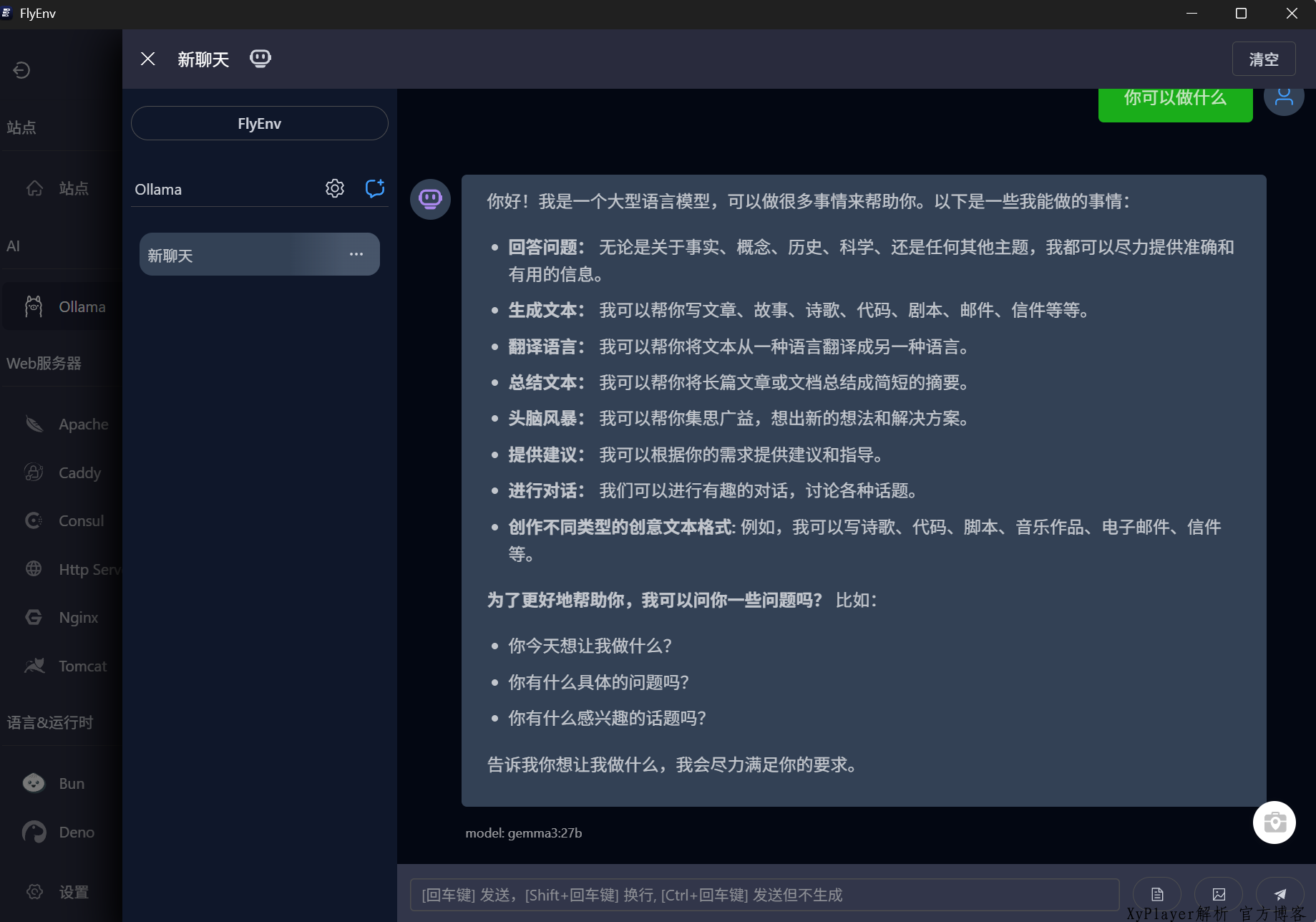Click the floating camera screenshot button

click(x=1274, y=822)
